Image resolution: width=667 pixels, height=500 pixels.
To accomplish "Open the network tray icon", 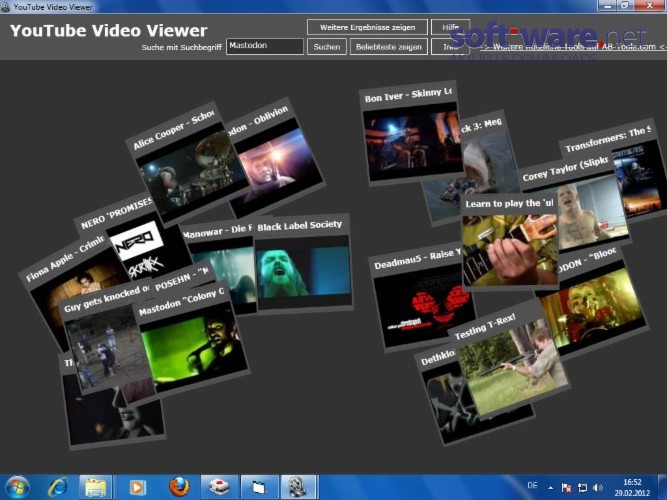I will tap(582, 487).
